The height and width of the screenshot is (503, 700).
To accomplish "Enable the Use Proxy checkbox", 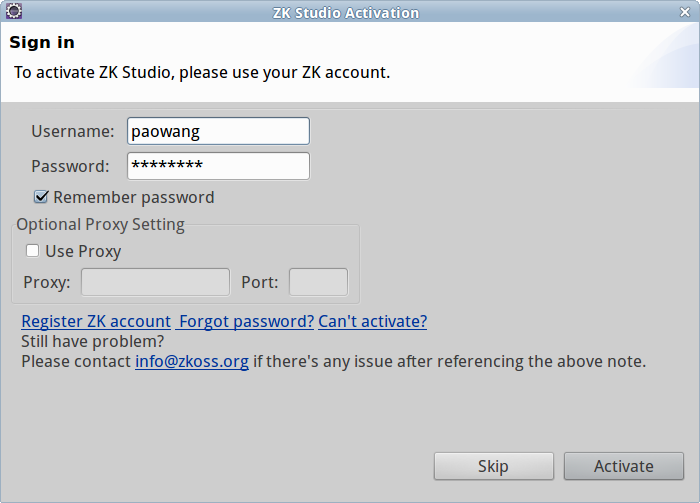I will coord(32,251).
